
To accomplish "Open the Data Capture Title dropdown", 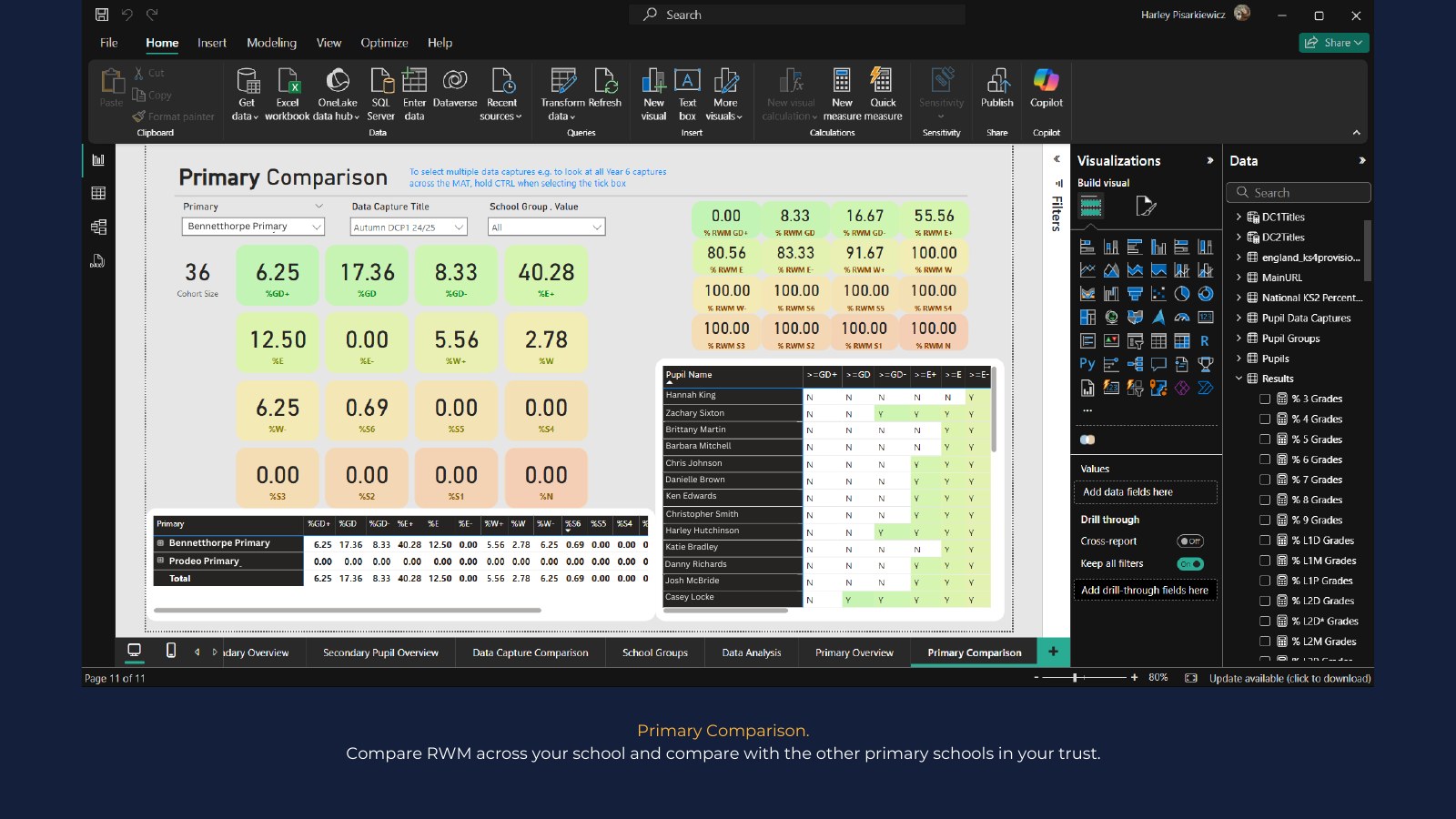I will tap(409, 227).
